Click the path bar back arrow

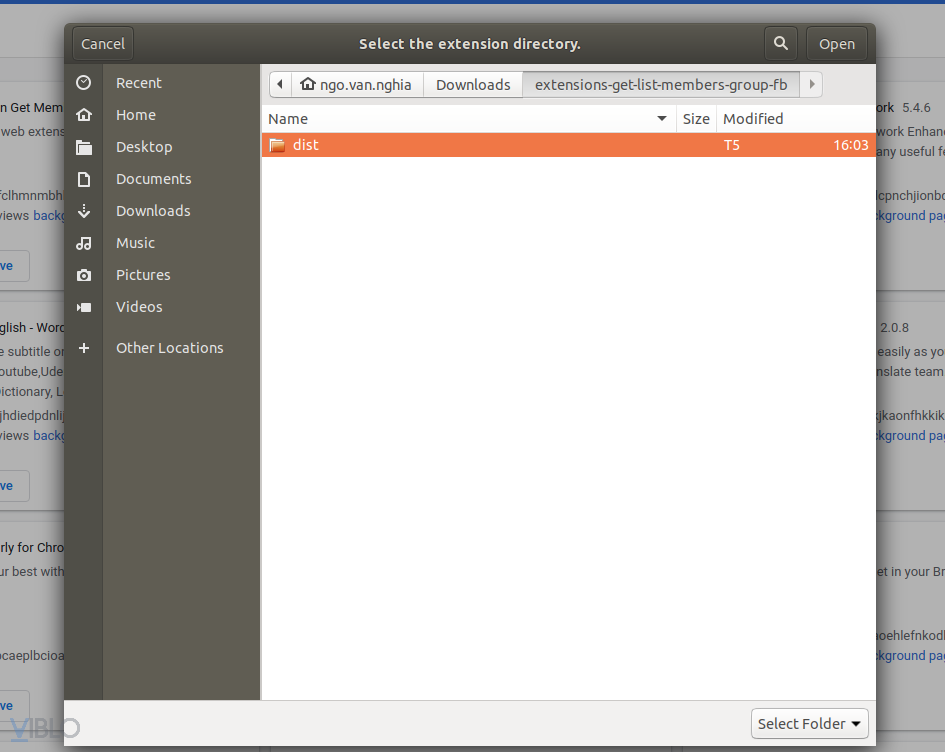(x=280, y=84)
